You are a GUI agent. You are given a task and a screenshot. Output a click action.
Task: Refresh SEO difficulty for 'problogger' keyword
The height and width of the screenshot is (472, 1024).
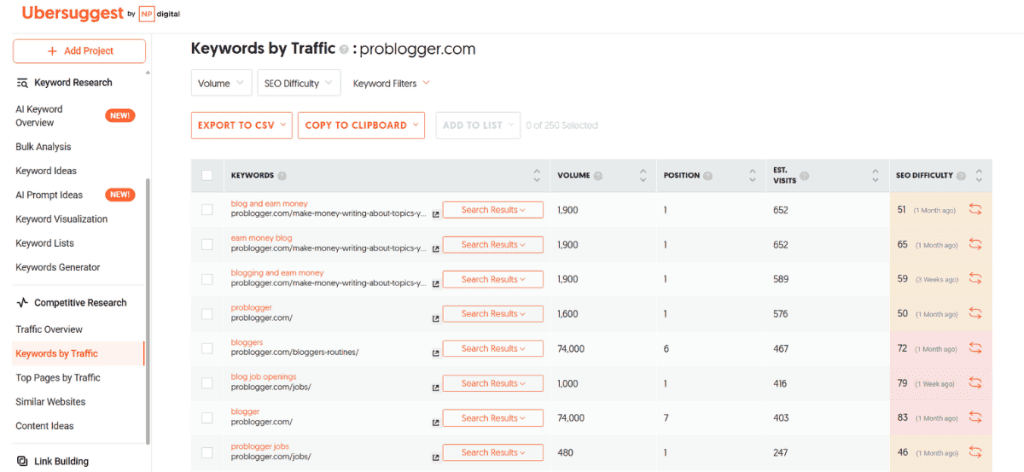(975, 313)
